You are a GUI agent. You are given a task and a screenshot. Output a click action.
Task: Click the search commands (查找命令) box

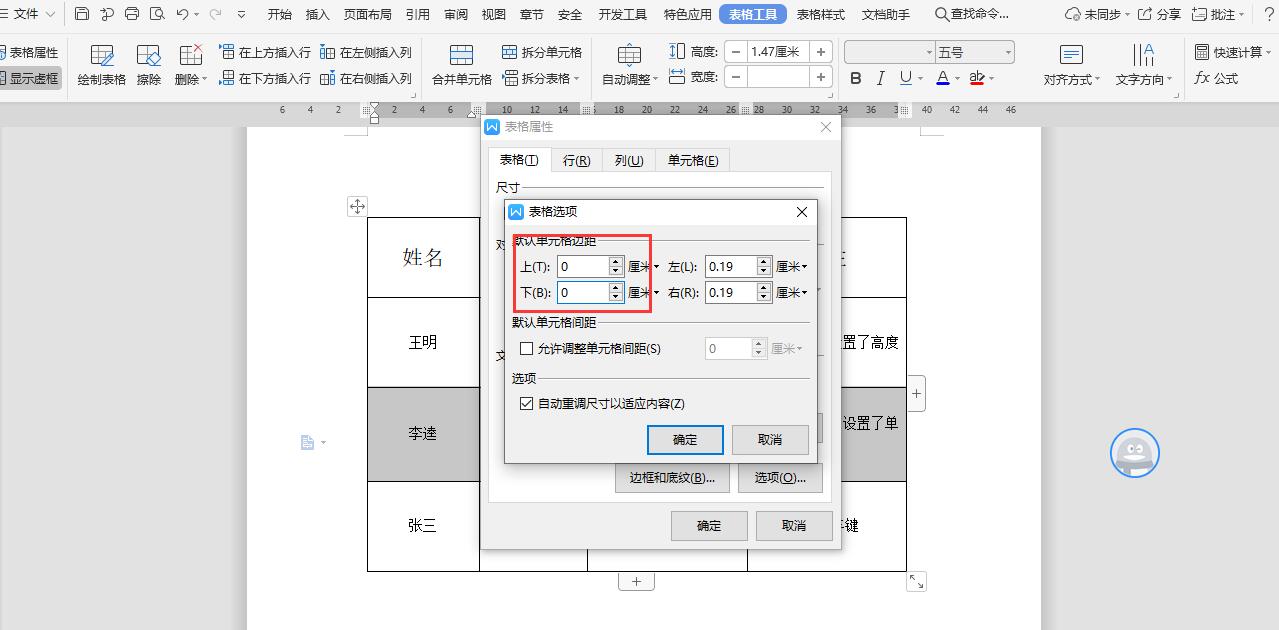point(972,14)
